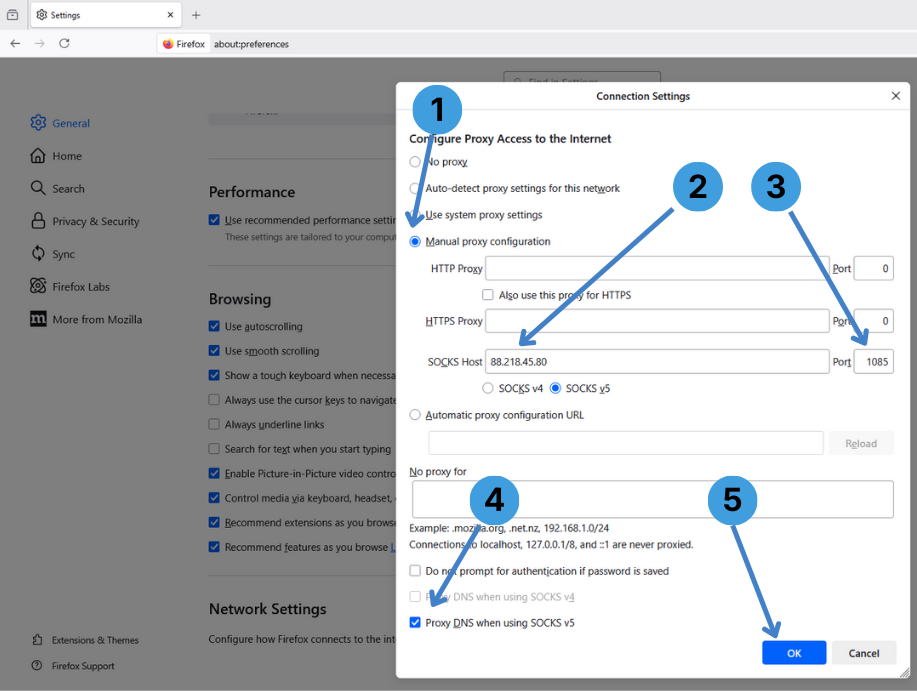
Task: Click the Firefox identity icon in address bar
Action: 184,44
